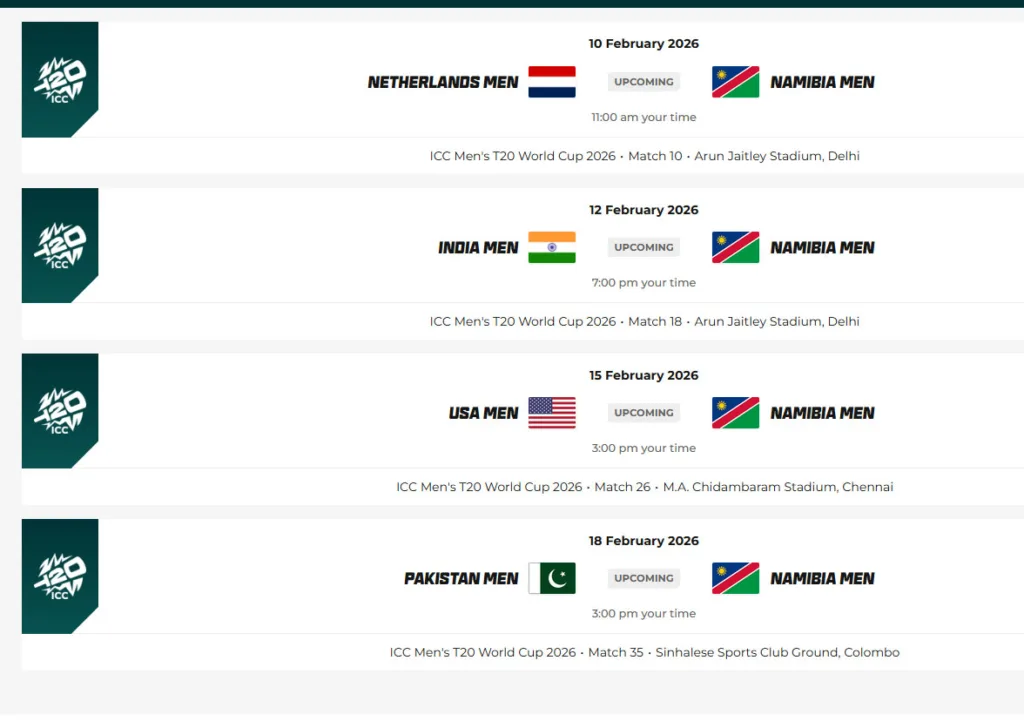This screenshot has height=721, width=1024.
Task: Open Match 35 Sinhalese Sports Club details
Action: click(644, 652)
